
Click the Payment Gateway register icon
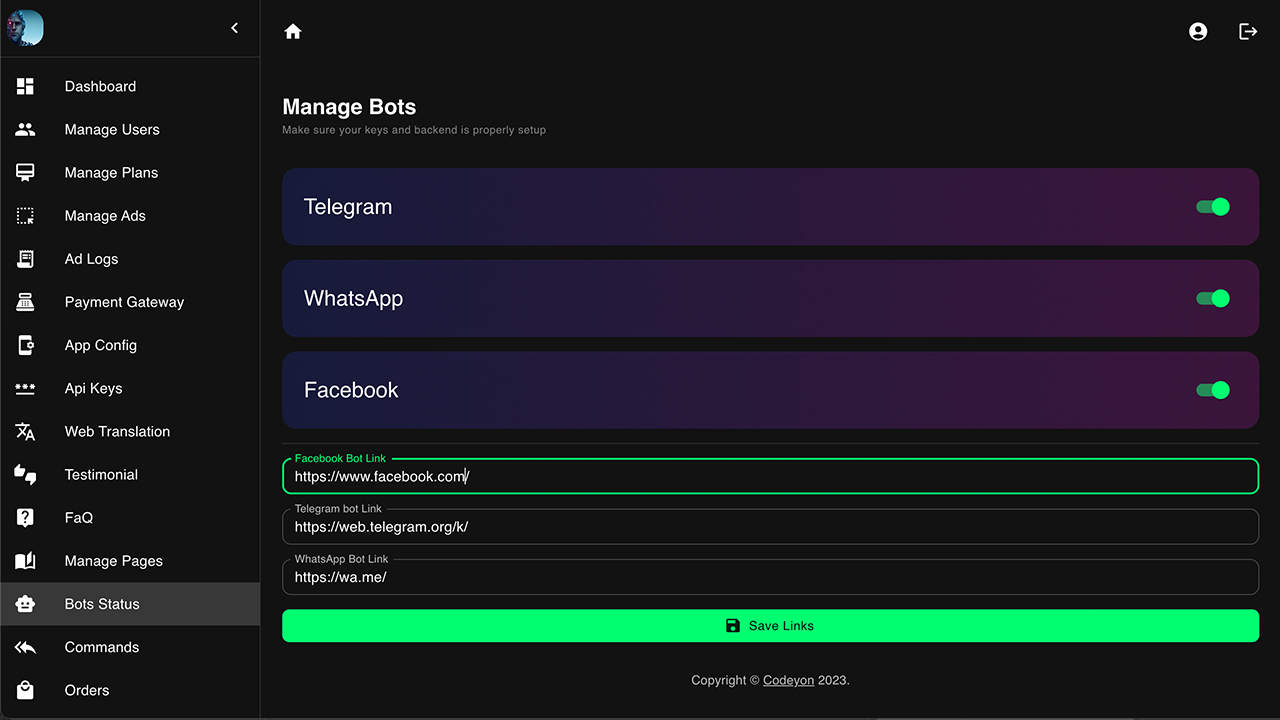(25, 301)
